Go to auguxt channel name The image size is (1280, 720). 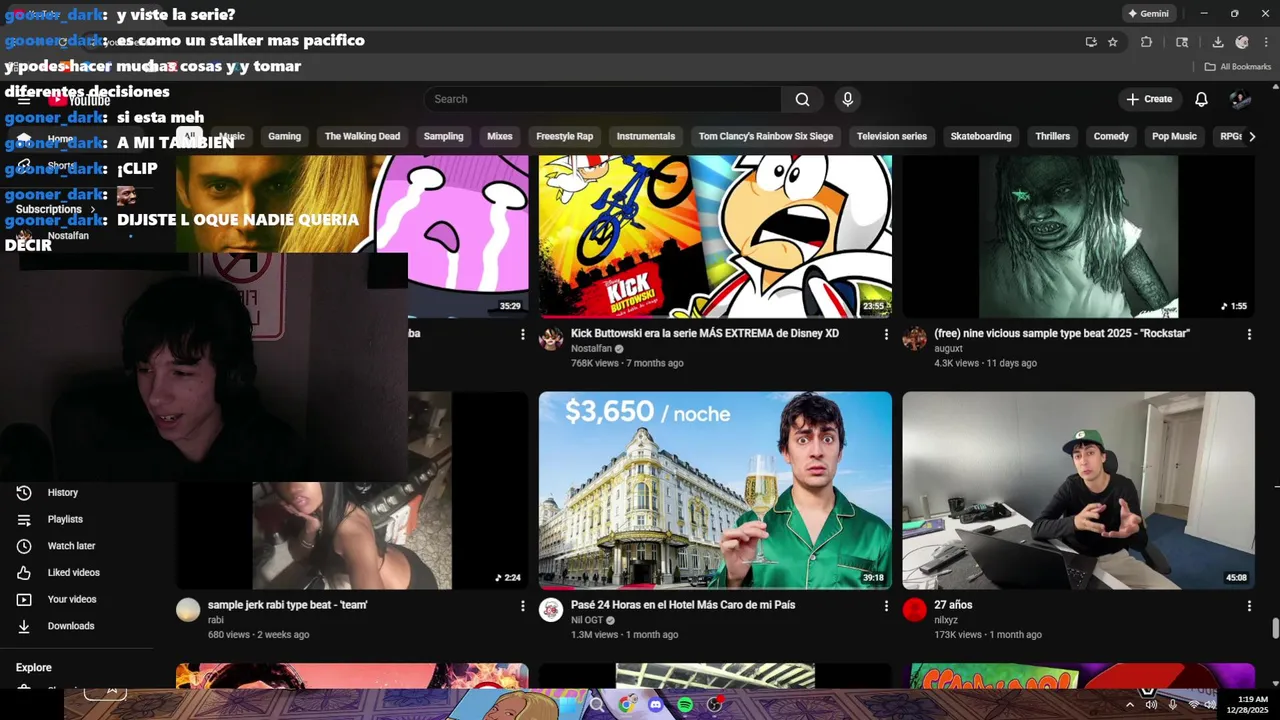[948, 349]
